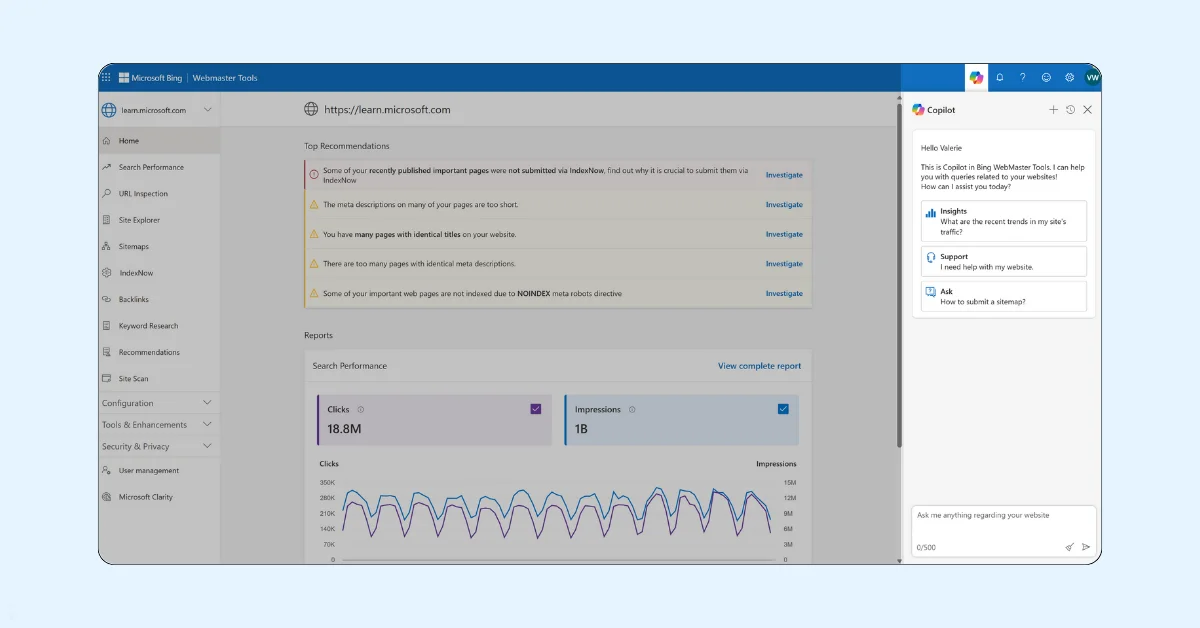Select the Insights Copilot suggestion
The image size is (1200, 628).
tap(1003, 221)
